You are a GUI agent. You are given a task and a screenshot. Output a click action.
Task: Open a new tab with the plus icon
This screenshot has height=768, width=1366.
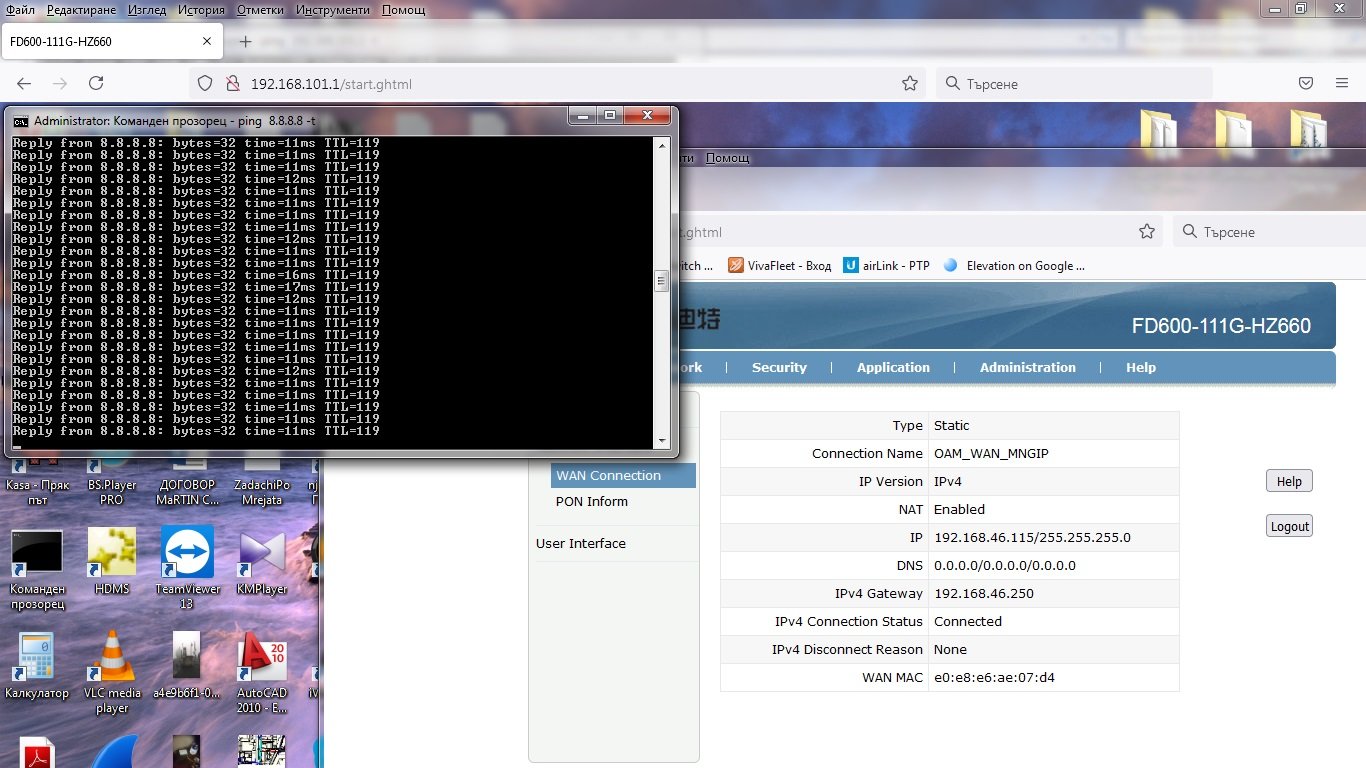246,42
